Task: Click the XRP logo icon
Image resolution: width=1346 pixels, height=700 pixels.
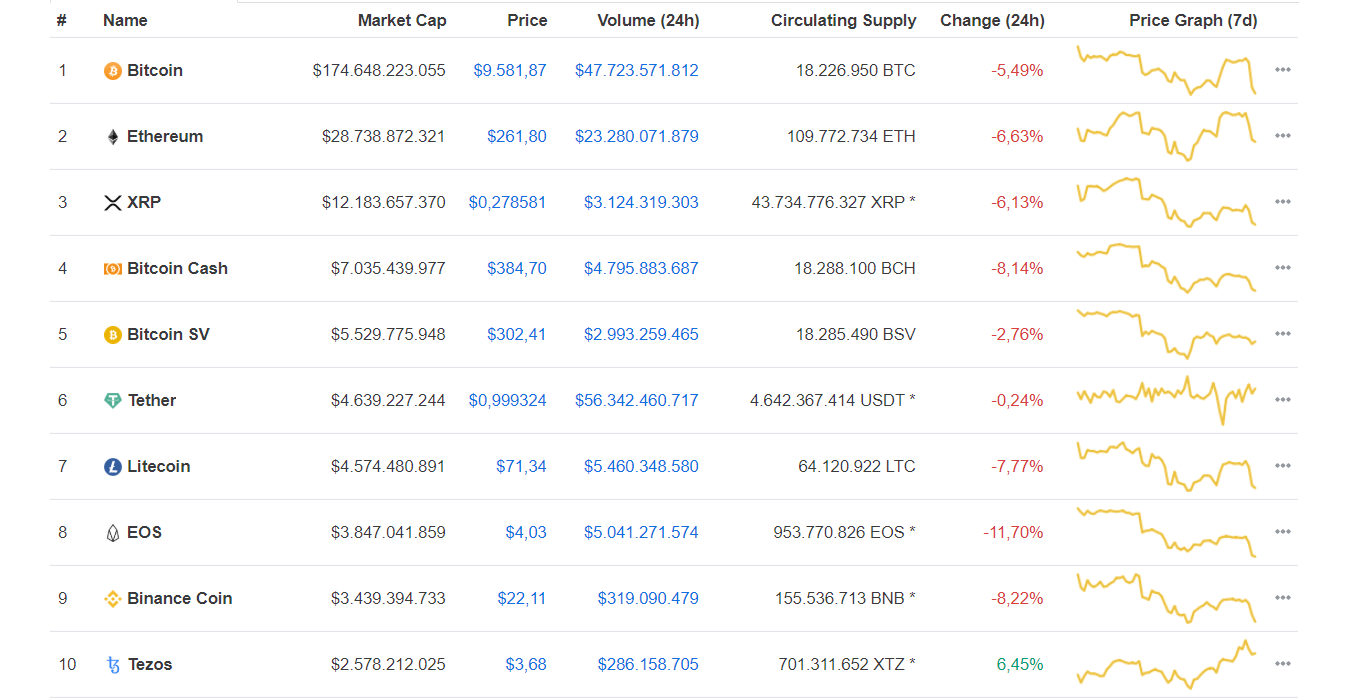Action: [x=113, y=203]
